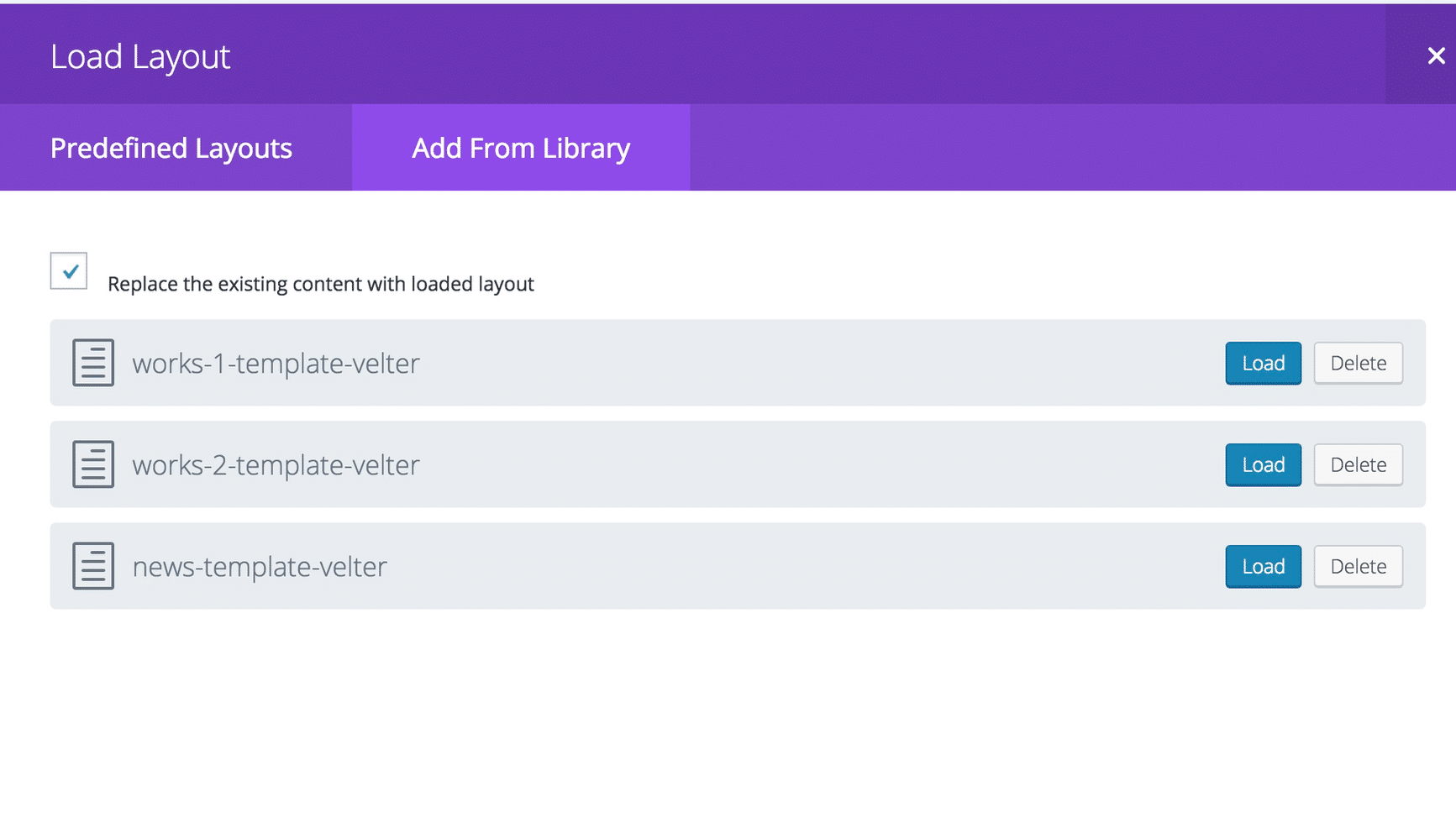
Task: Switch to the Predefined Layouts tab
Action: pos(171,148)
